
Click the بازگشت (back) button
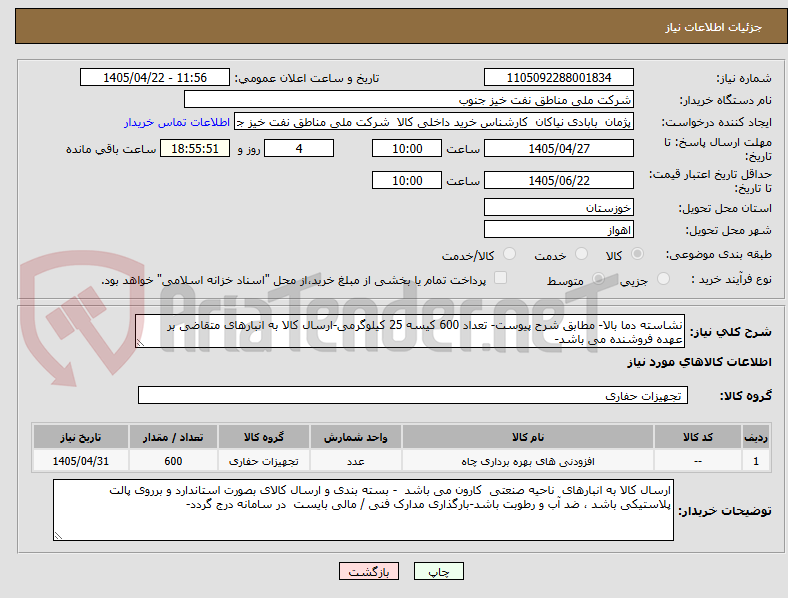click(x=369, y=571)
